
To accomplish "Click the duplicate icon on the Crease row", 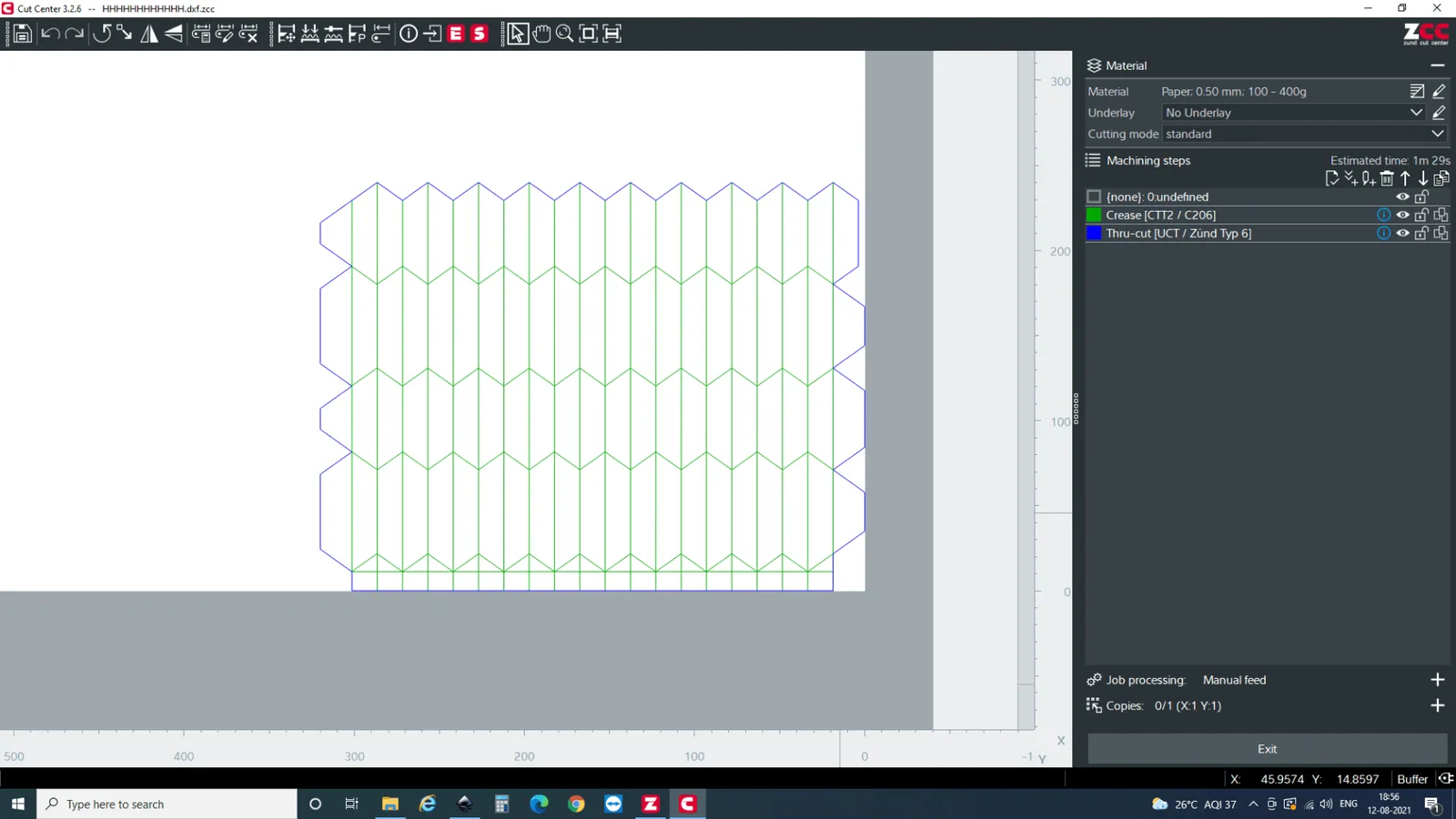I will (x=1441, y=215).
